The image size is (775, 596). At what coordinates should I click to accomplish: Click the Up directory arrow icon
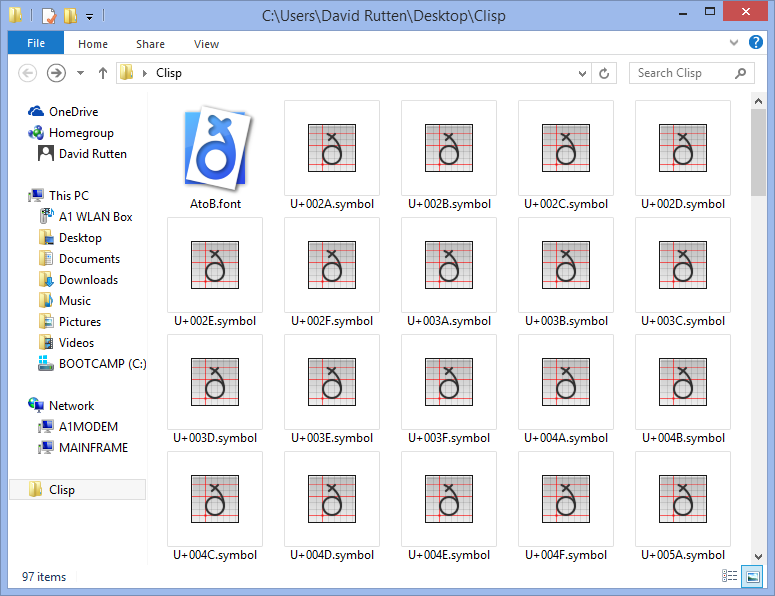click(103, 73)
